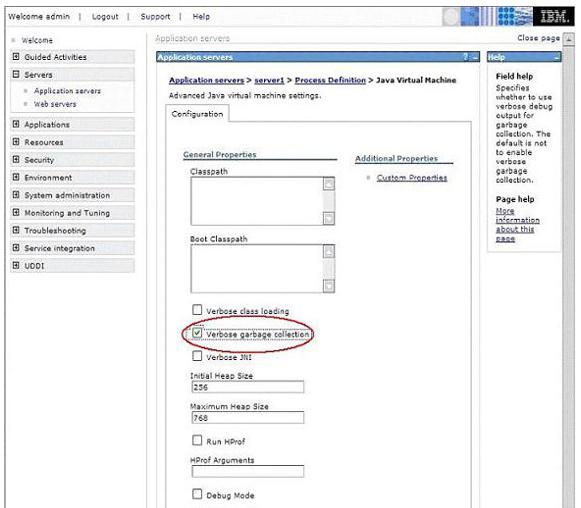This screenshot has height=508, width=581.
Task: Collapse the Servers section
Action: (x=16, y=74)
